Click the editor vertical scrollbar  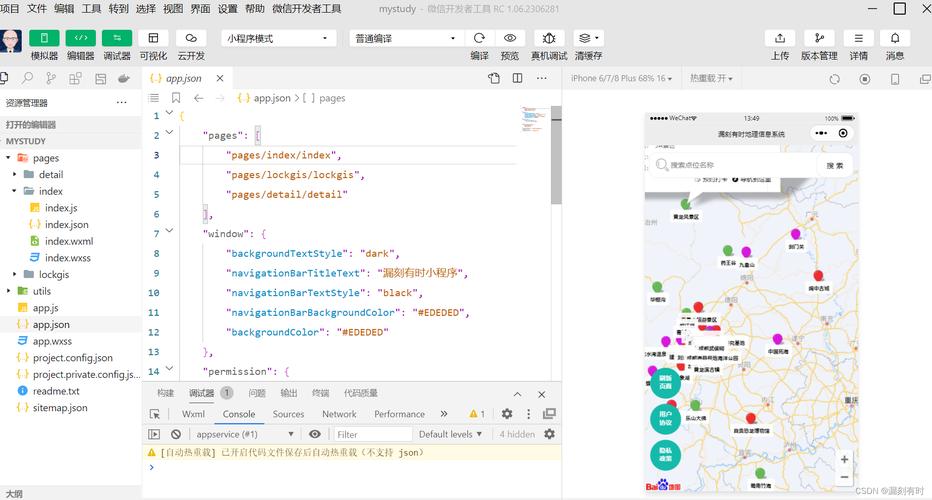tap(556, 155)
